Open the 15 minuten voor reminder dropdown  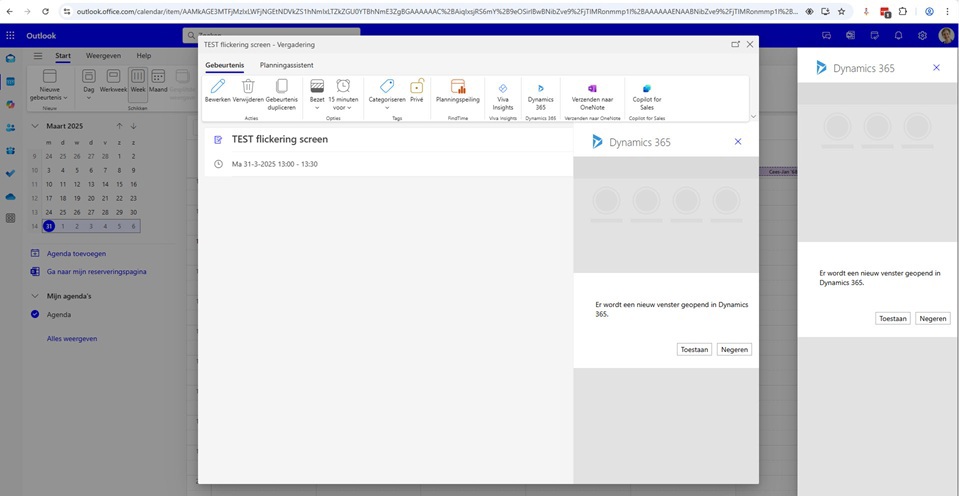point(343,94)
